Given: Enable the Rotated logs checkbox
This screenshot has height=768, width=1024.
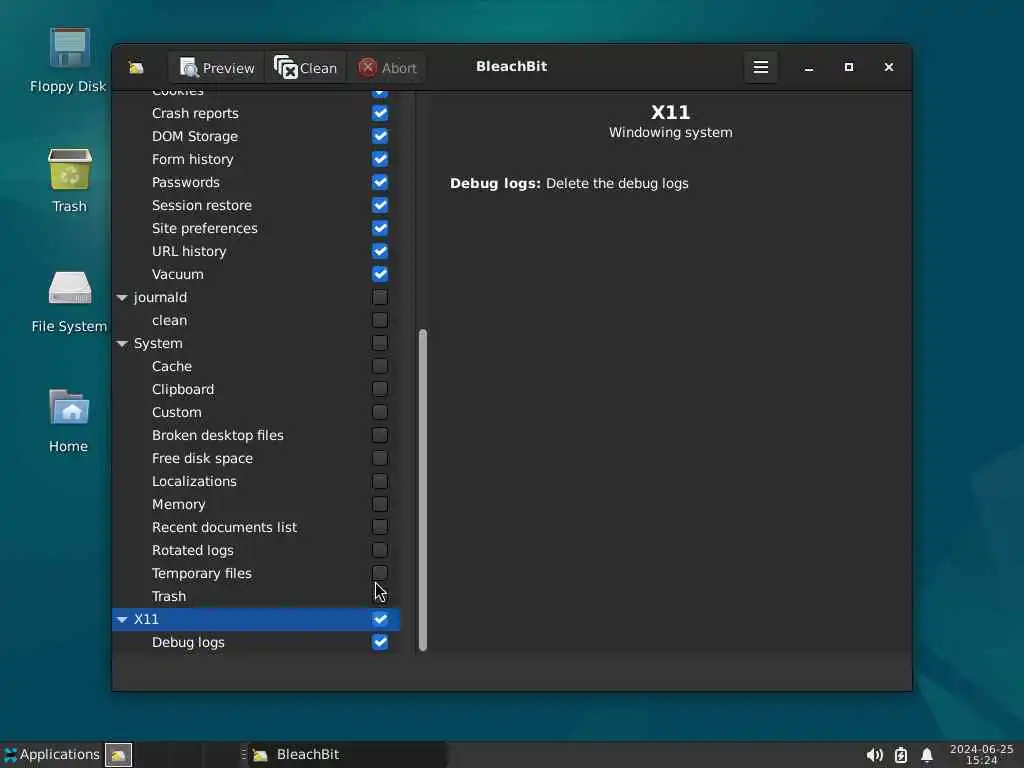Looking at the screenshot, I should (x=380, y=550).
